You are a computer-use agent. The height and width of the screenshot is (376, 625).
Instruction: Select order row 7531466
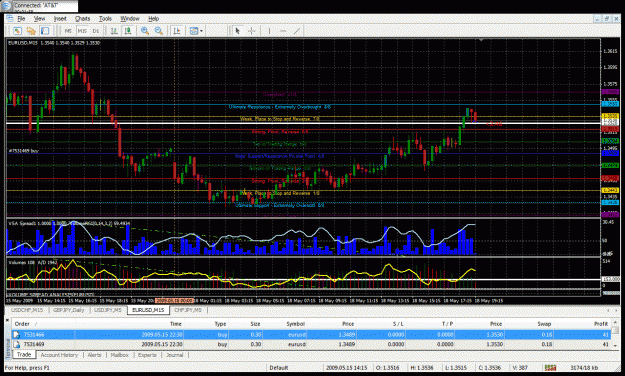click(x=311, y=335)
